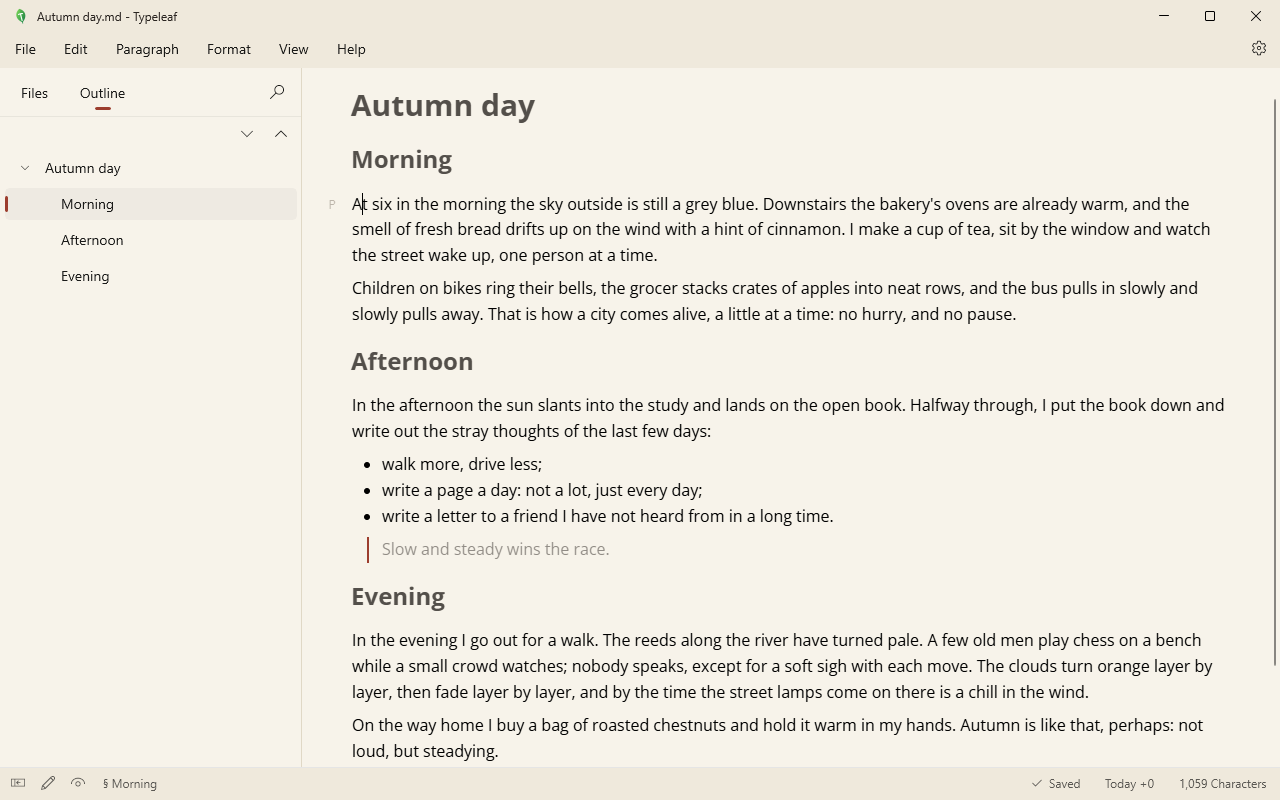Open the File menu
The width and height of the screenshot is (1280, 800).
point(25,49)
